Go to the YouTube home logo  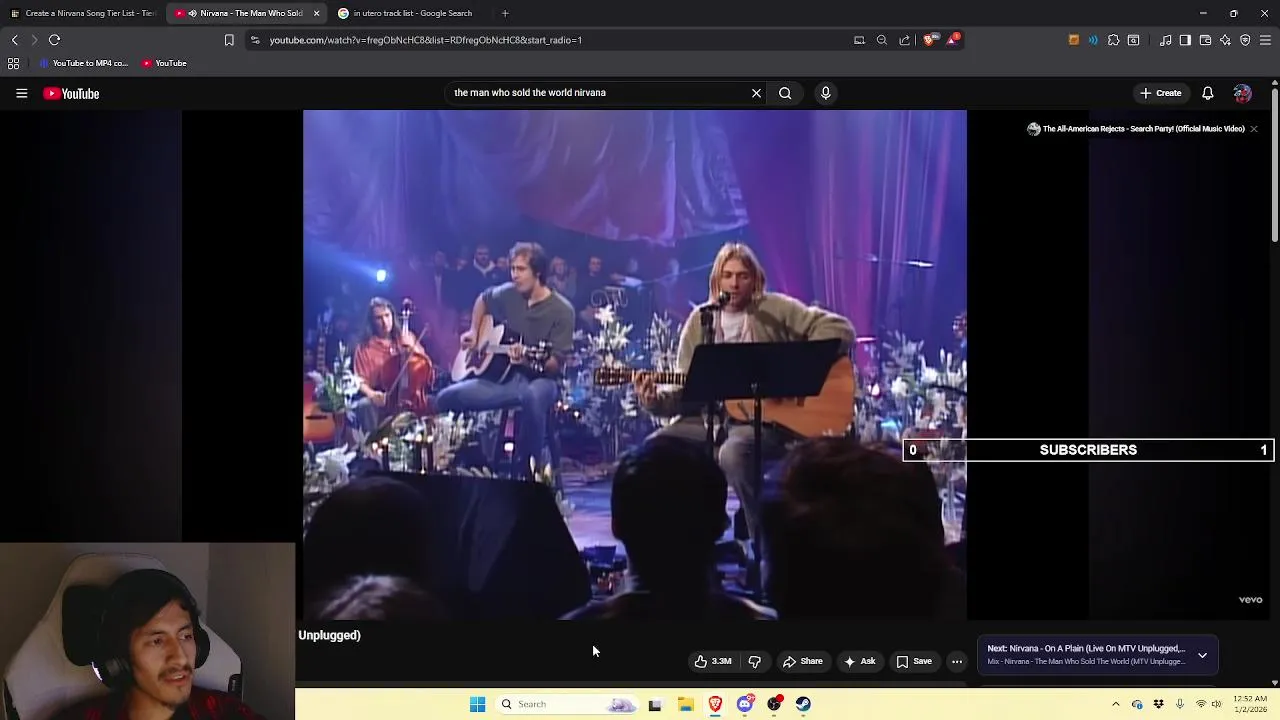71,93
